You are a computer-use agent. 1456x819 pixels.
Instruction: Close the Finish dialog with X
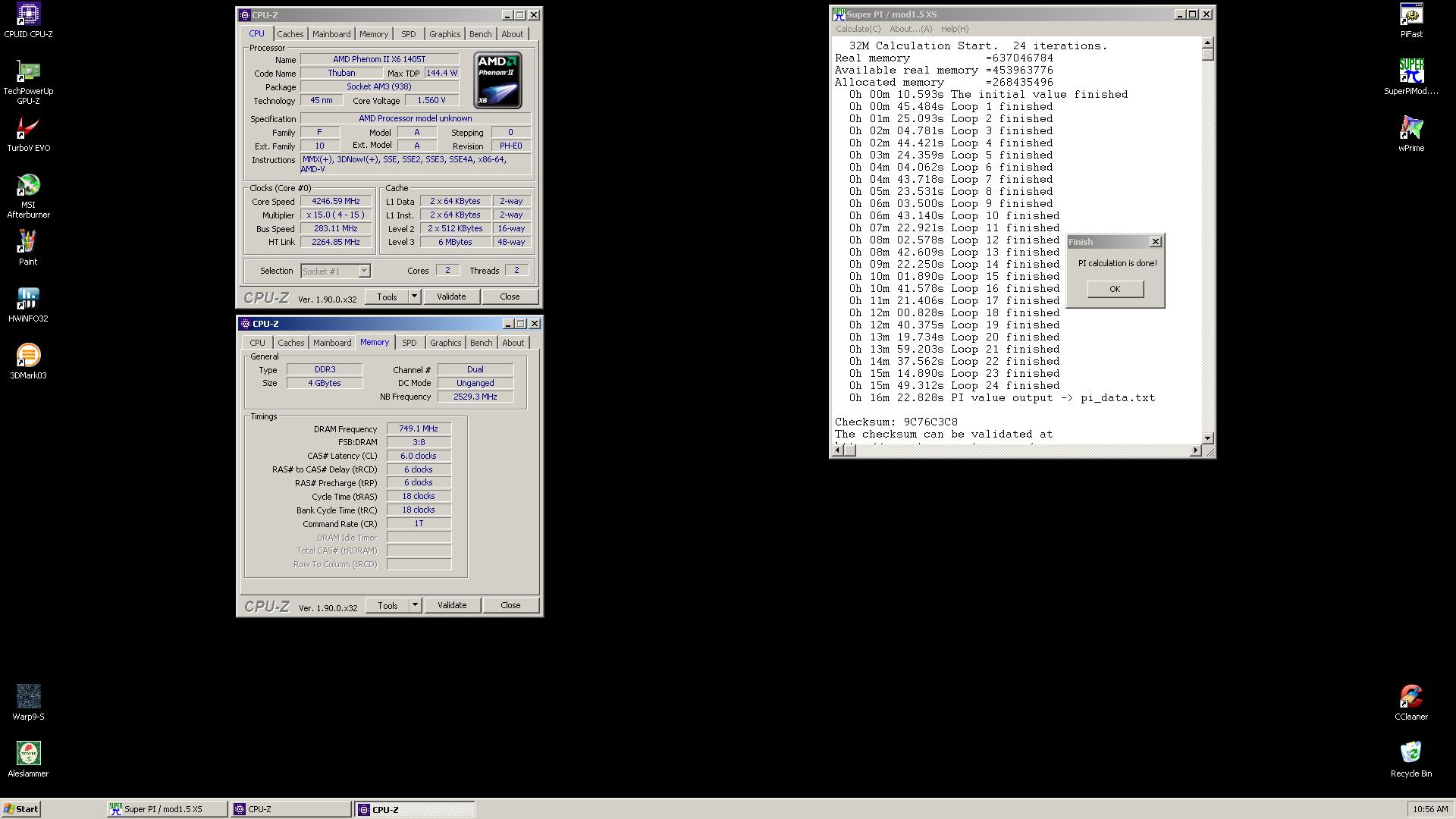(x=1156, y=242)
